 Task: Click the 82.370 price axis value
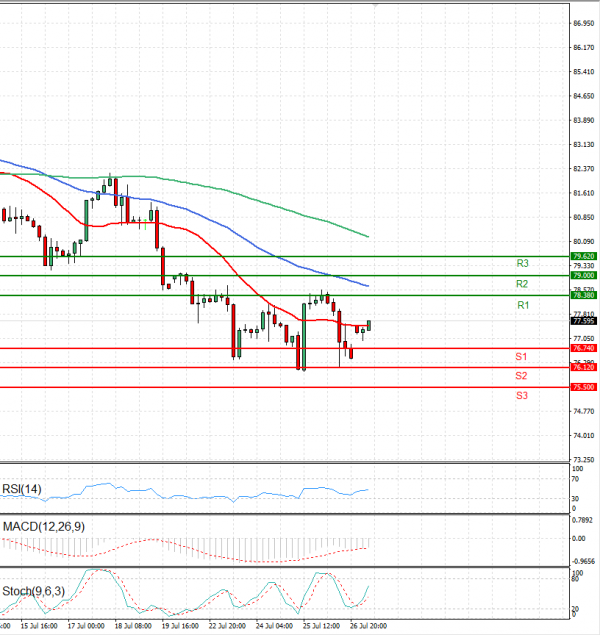(584, 169)
